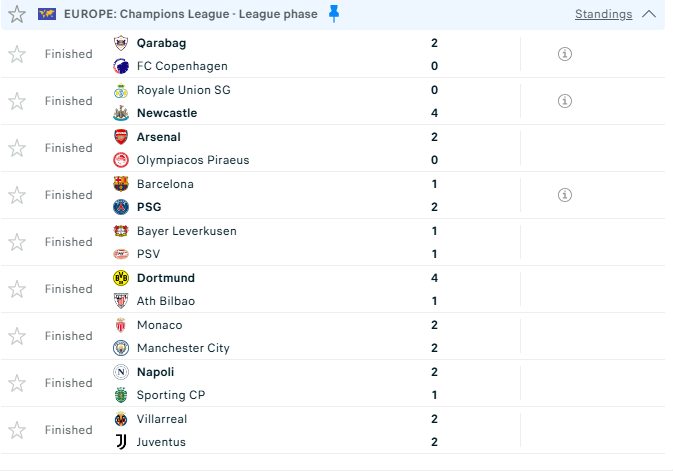Screen dimensions: 673x471
Task: Favorite the Arsenal vs Olympiacos match star
Action: pyautogui.click(x=16, y=148)
